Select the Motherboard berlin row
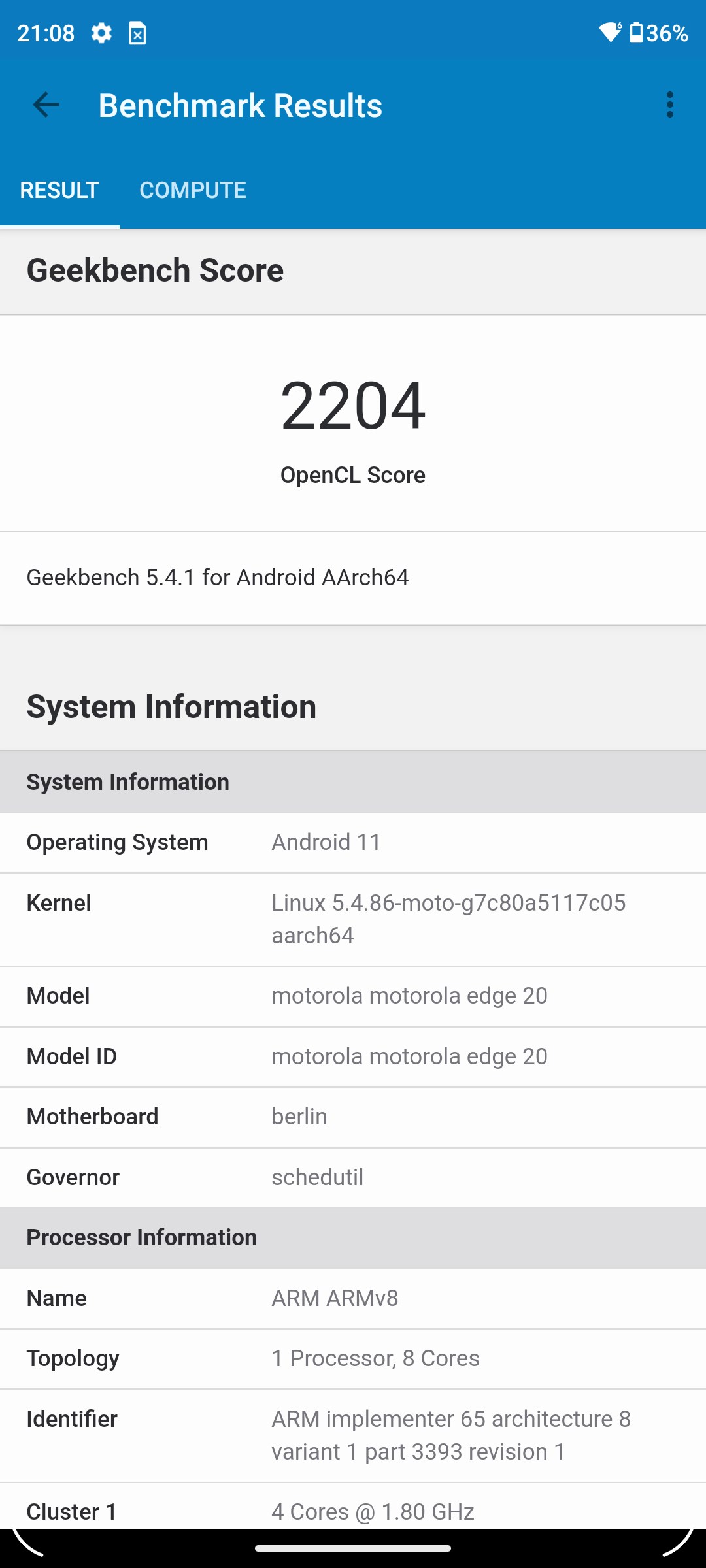The image size is (706, 1568). [353, 1117]
